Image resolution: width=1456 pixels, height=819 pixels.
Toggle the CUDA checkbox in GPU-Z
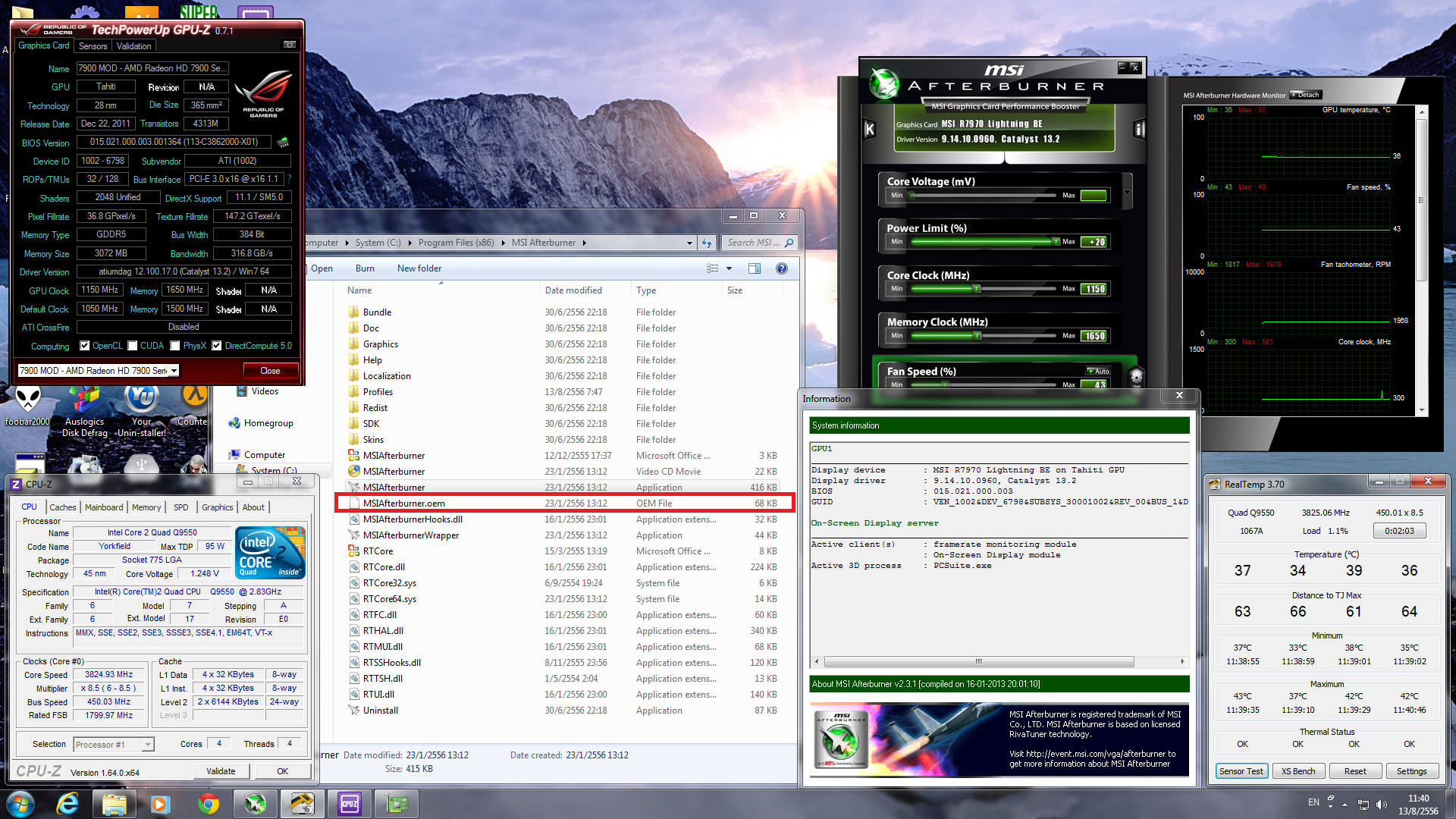[133, 346]
